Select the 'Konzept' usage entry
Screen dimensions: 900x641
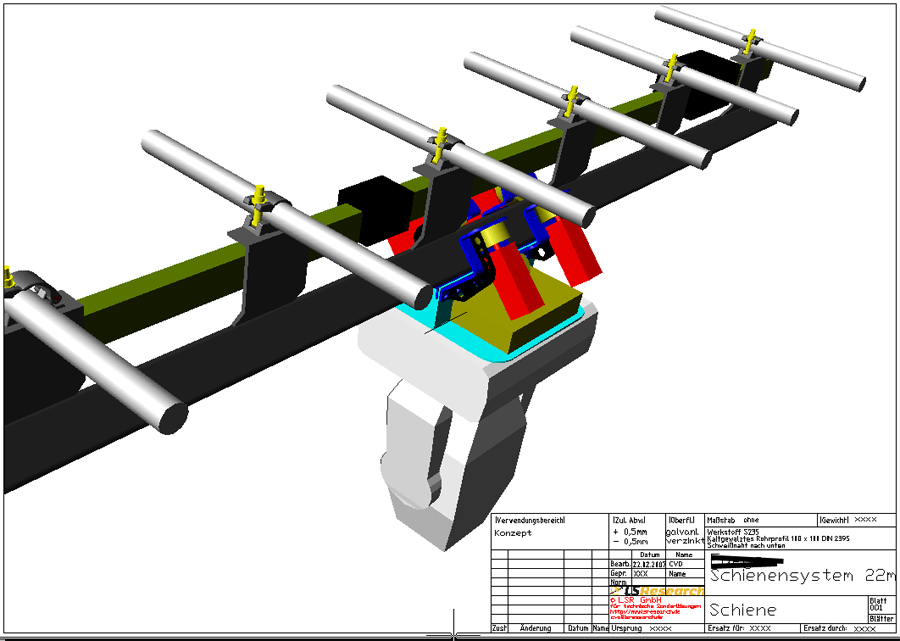pos(513,533)
